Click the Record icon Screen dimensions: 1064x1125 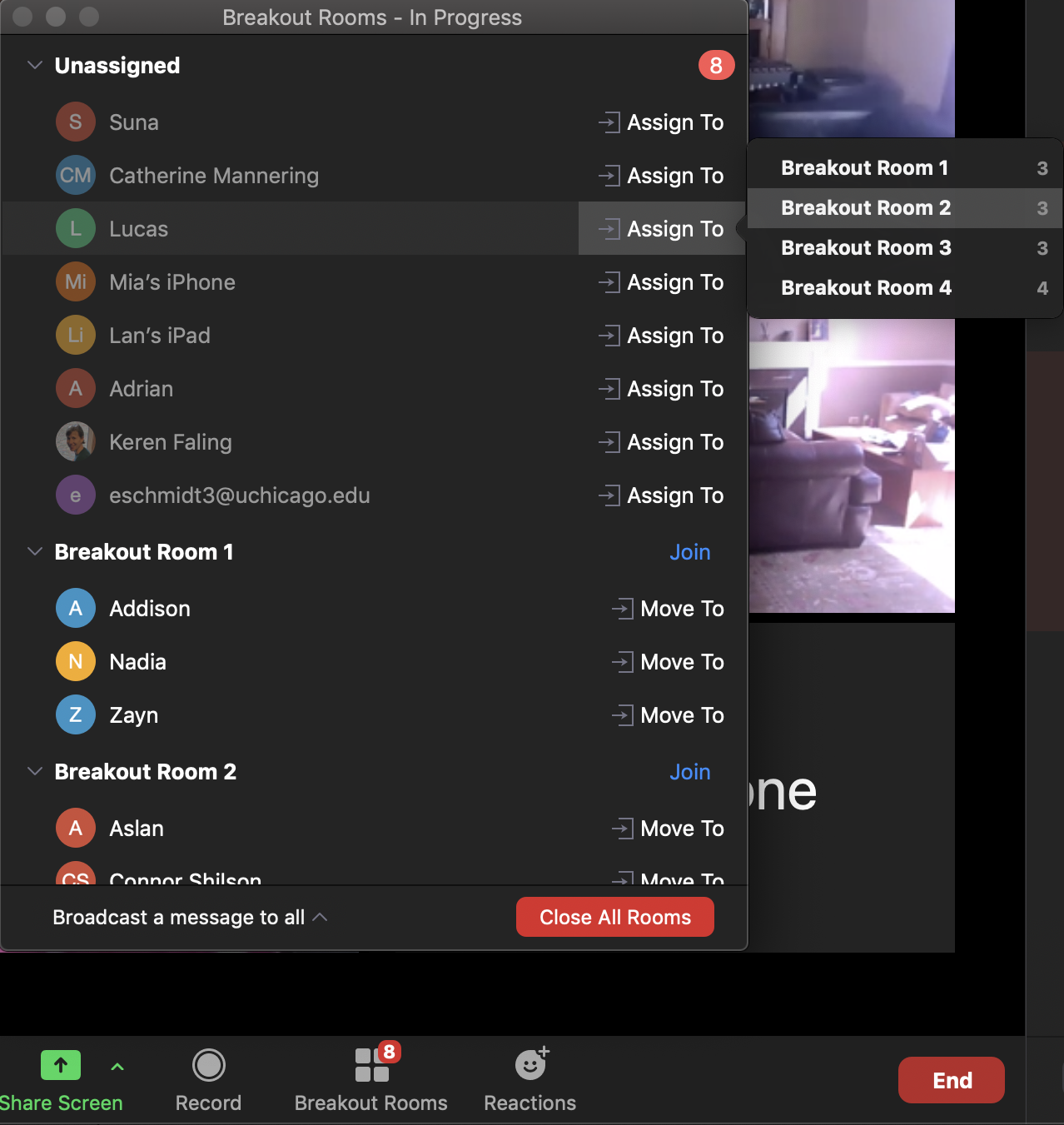coord(208,1065)
